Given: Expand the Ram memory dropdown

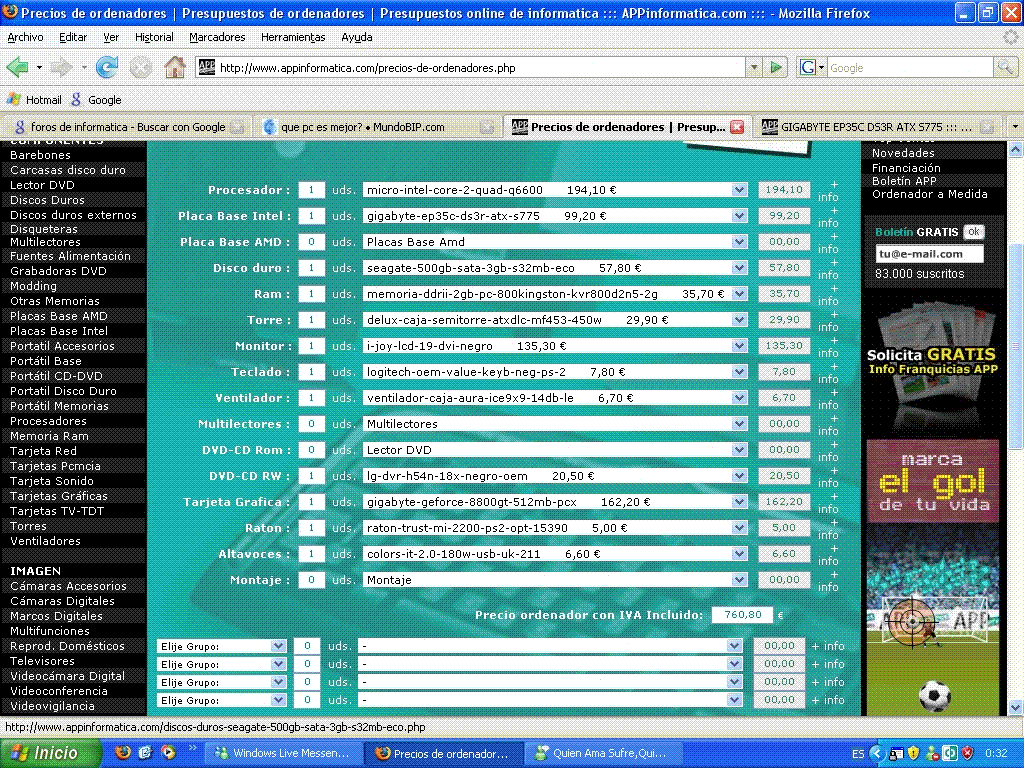Looking at the screenshot, I should coord(739,294).
